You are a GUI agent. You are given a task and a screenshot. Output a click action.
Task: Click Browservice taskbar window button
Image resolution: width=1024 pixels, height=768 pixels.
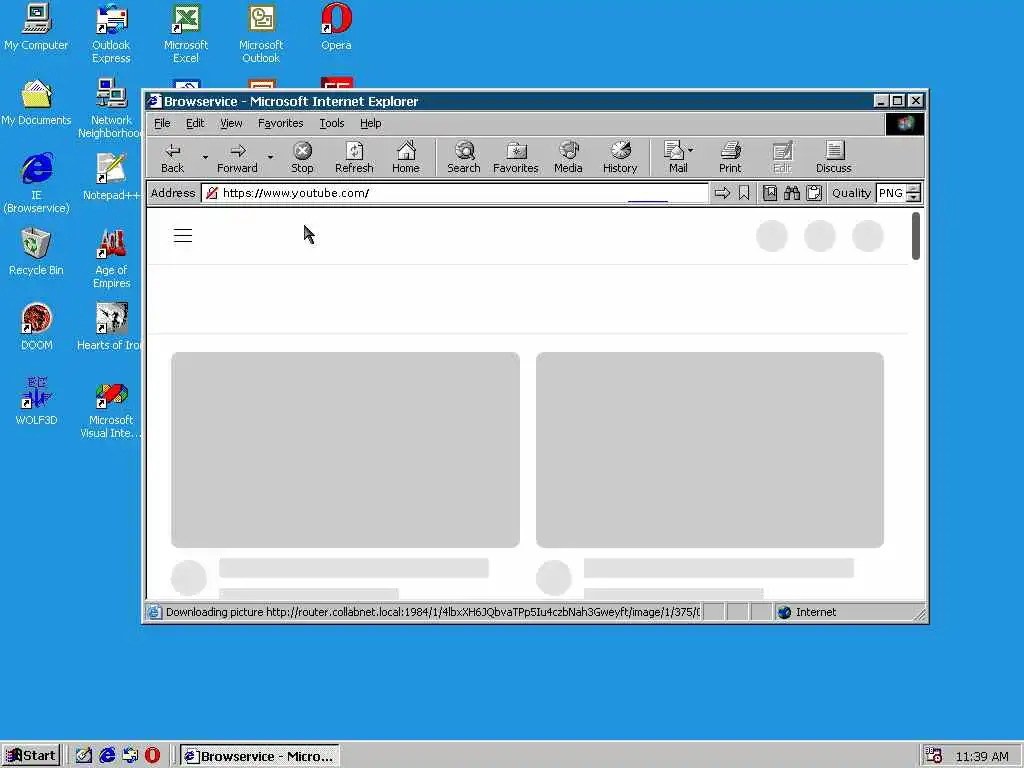point(259,756)
